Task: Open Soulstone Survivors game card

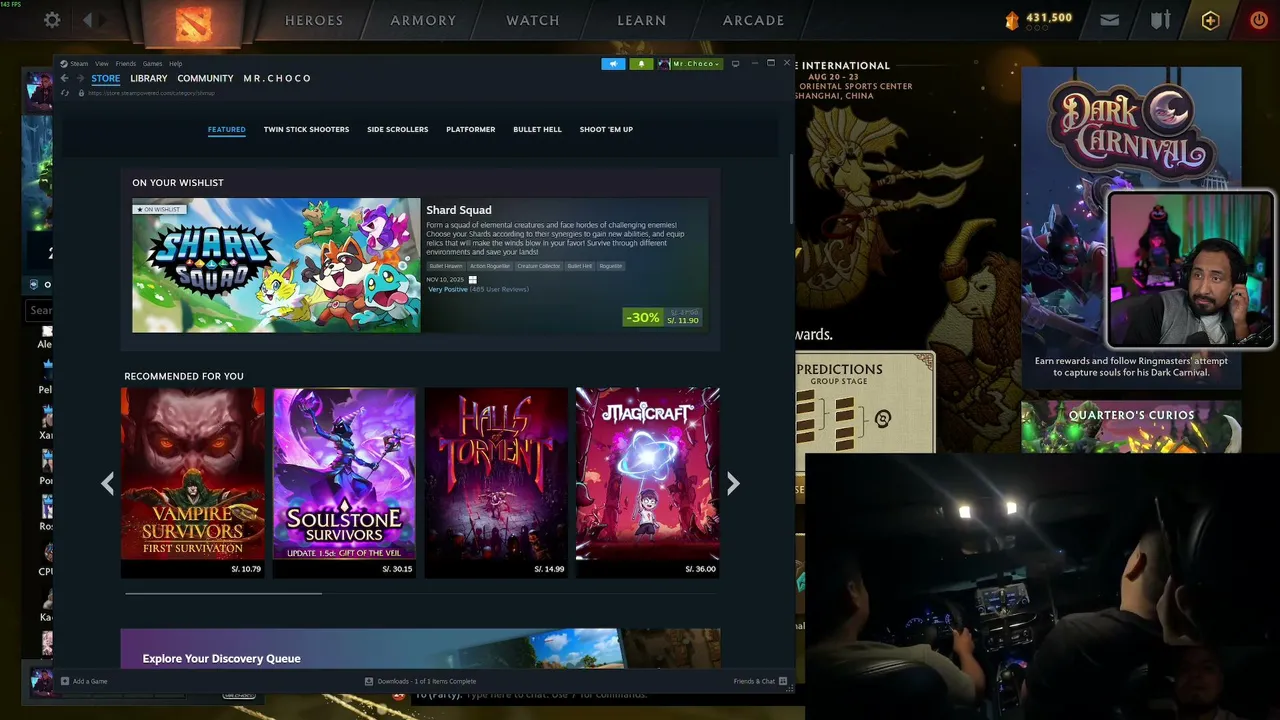Action: click(344, 482)
